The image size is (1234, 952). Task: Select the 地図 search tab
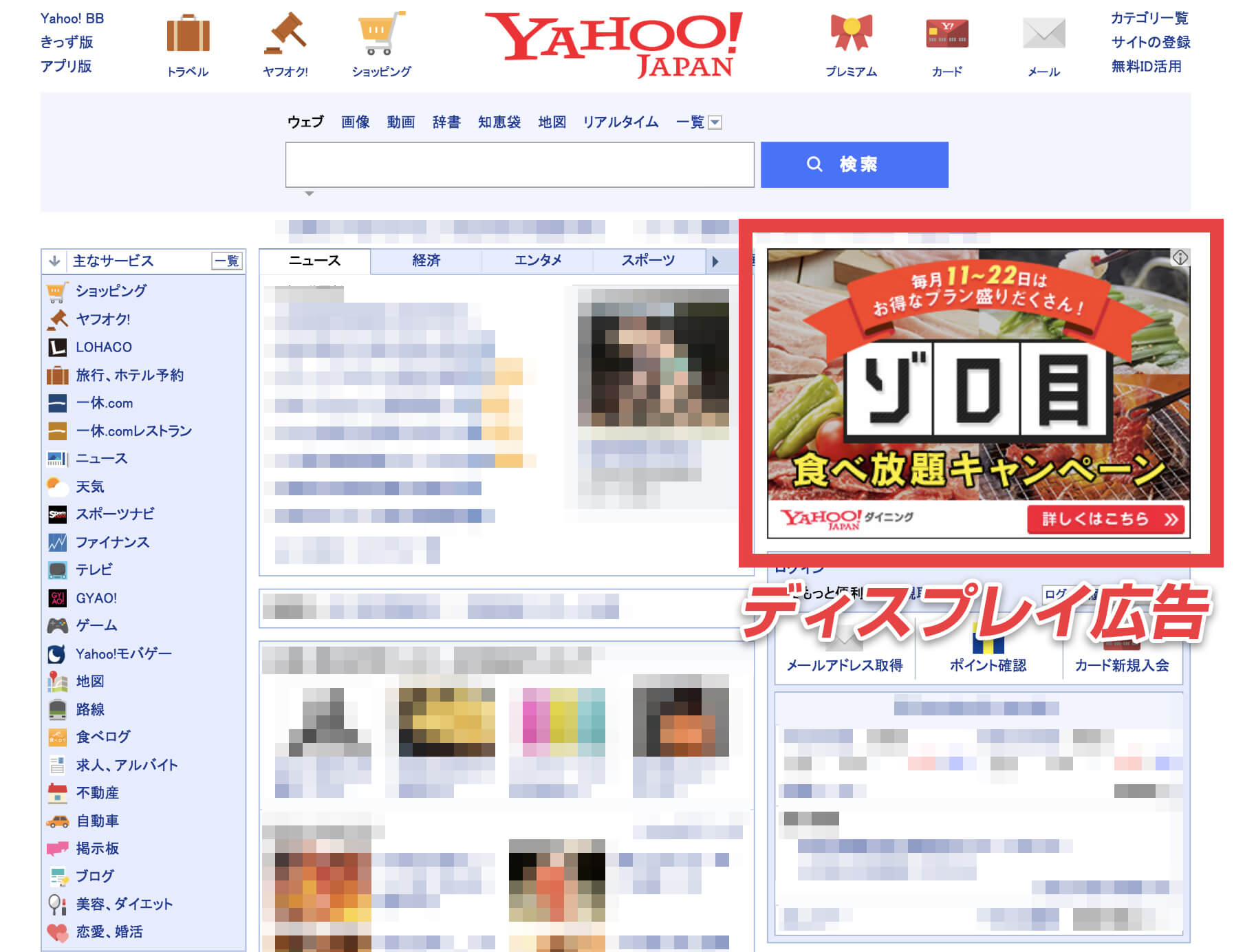(x=552, y=122)
